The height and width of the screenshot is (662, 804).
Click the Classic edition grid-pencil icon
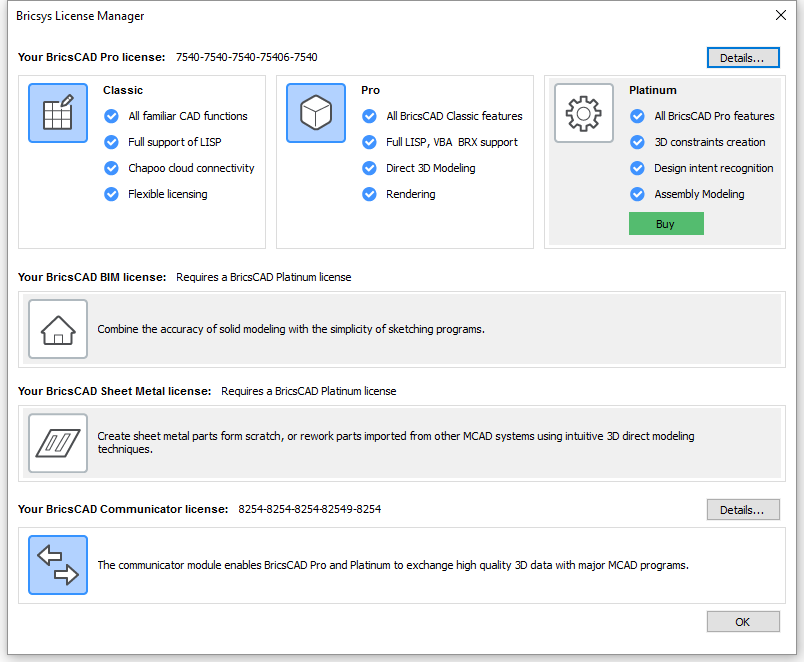pos(58,113)
